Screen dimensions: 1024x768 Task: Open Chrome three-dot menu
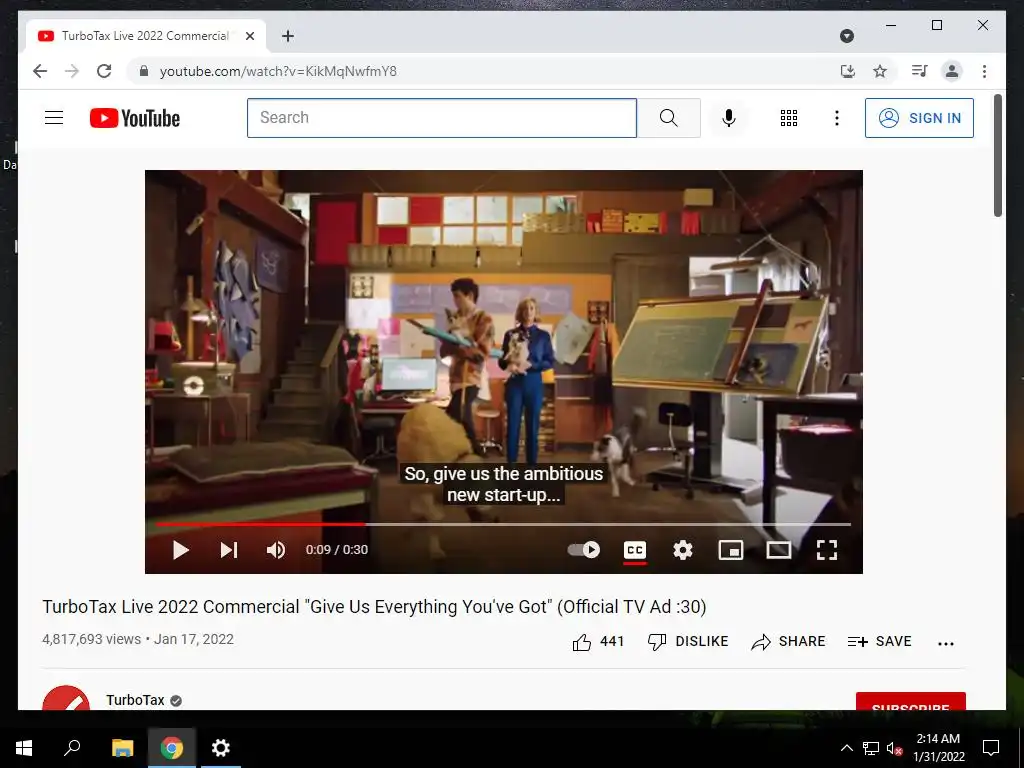(984, 71)
